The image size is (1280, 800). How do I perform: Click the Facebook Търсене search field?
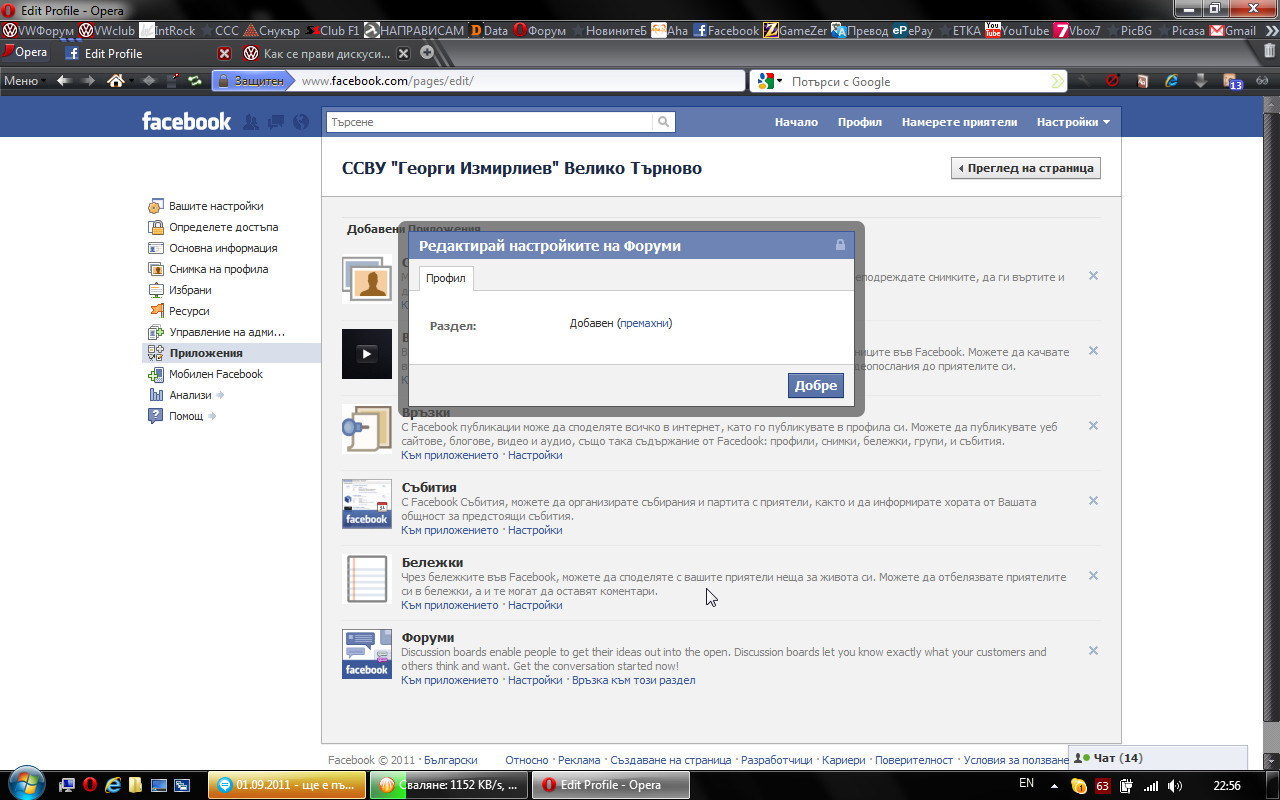tap(490, 122)
